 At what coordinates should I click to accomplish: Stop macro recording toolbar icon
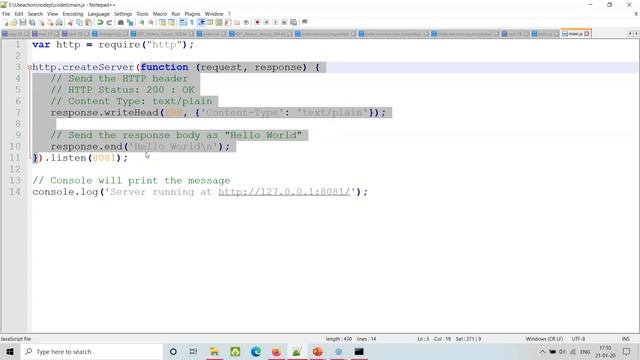(266, 22)
